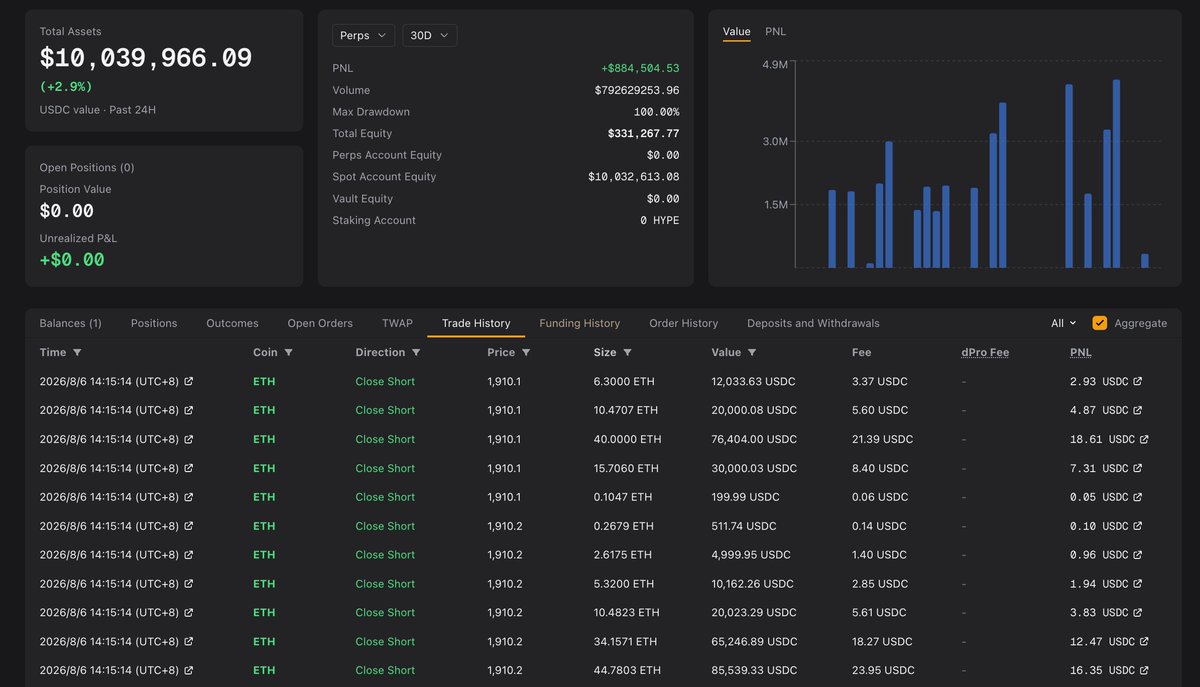
Task: Open explorer link for the 2.6175 ETH trade time
Action: [189, 555]
